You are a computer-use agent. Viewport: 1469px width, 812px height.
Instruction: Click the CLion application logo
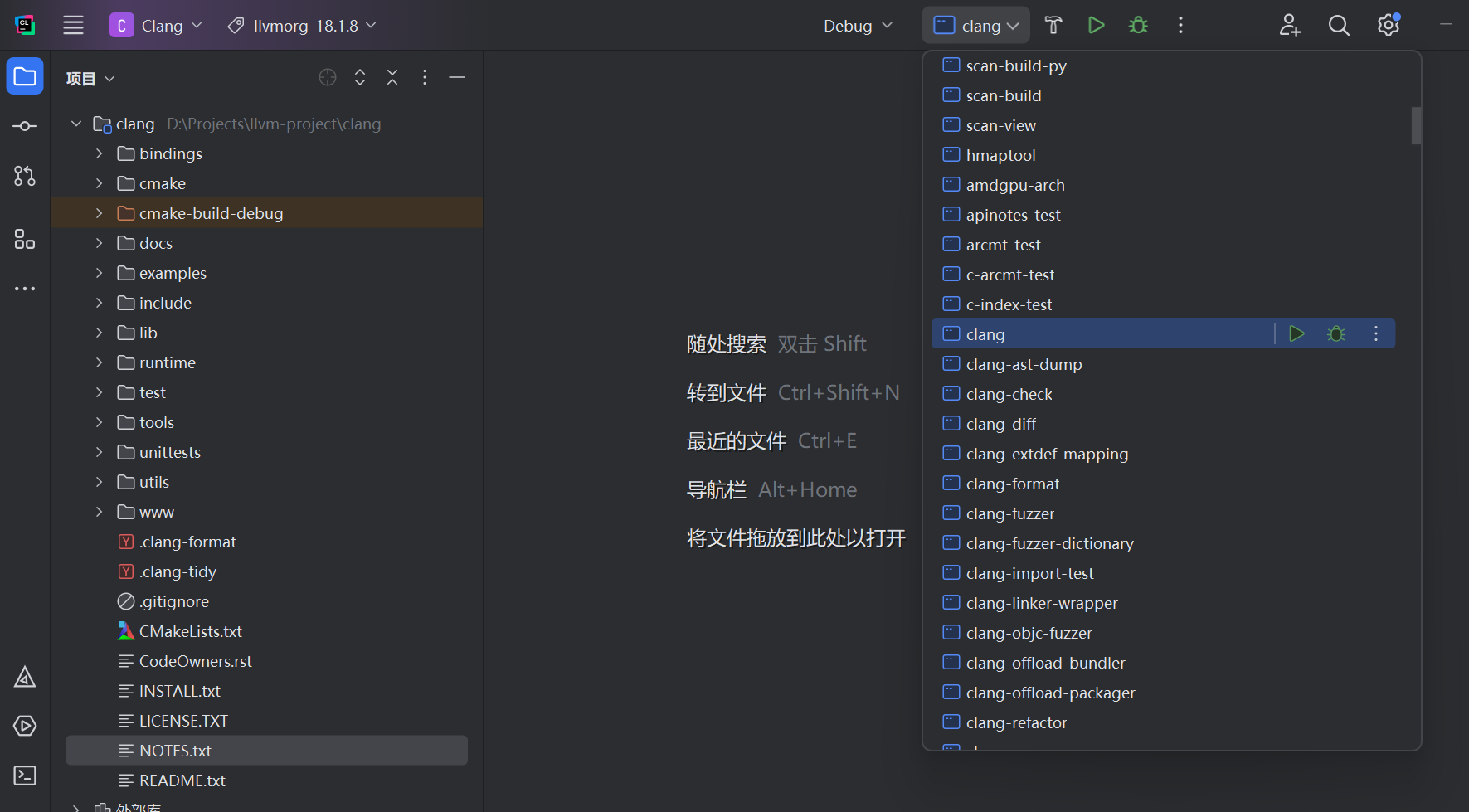point(25,25)
